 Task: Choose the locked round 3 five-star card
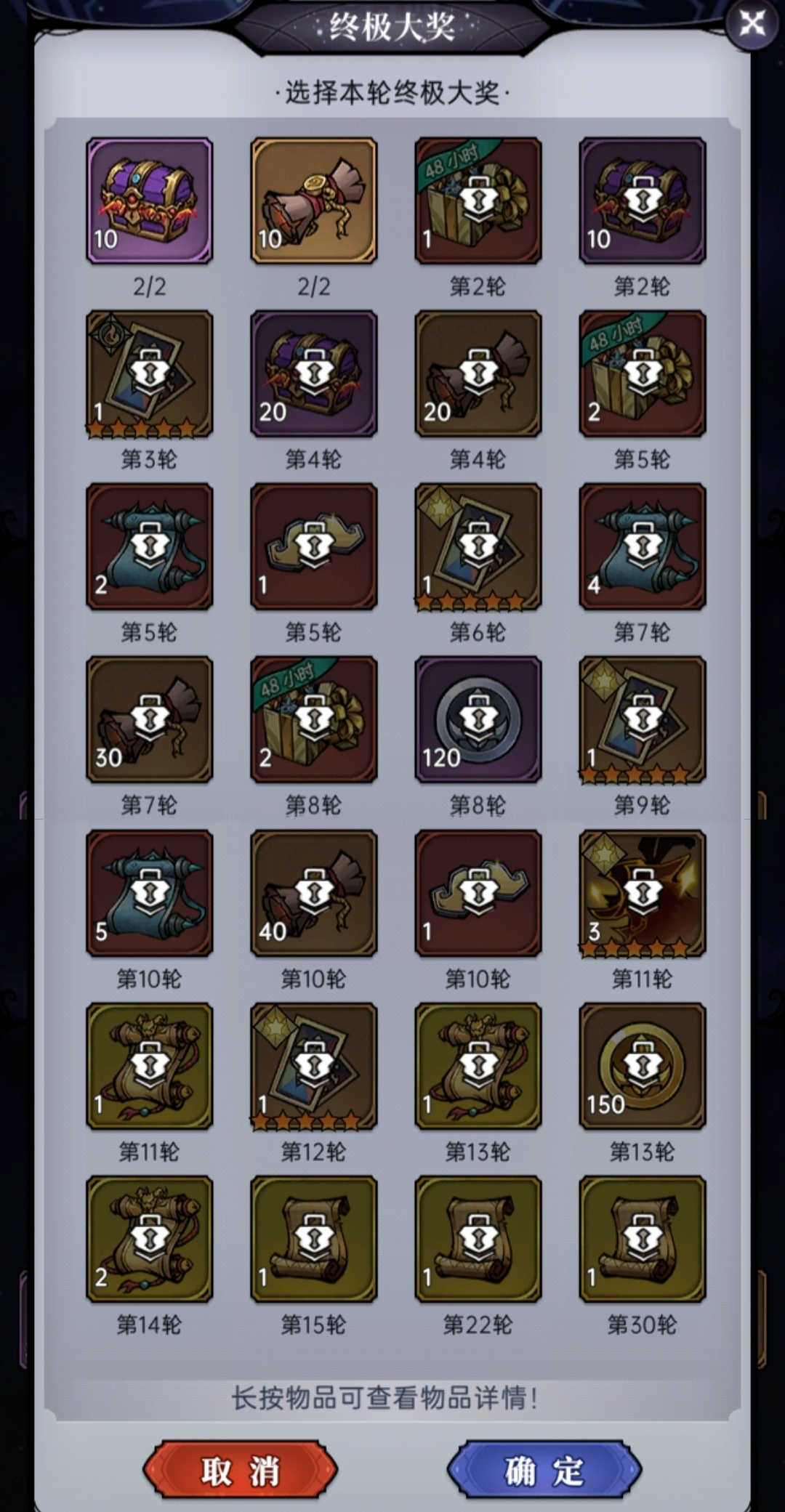tap(149, 373)
